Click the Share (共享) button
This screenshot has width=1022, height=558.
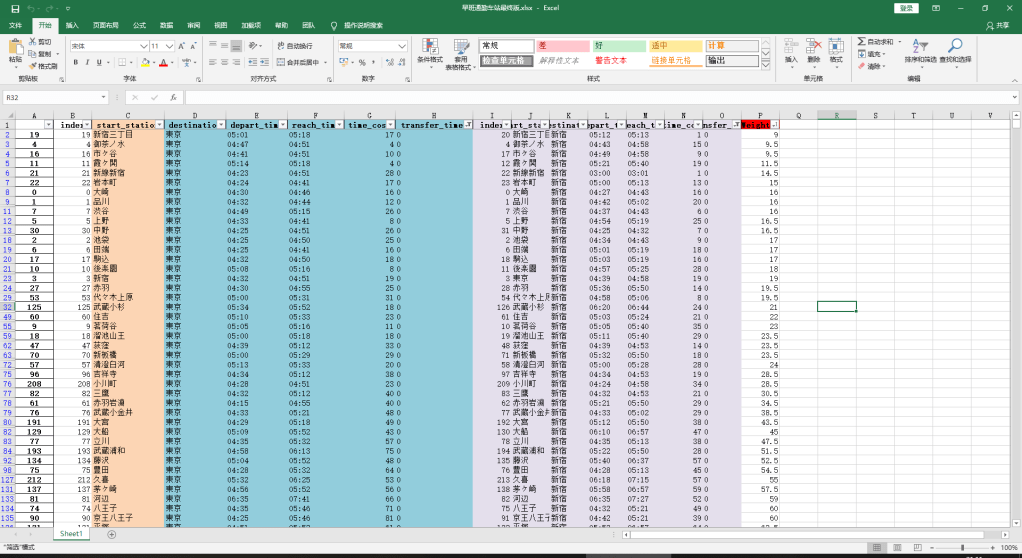click(x=997, y=24)
